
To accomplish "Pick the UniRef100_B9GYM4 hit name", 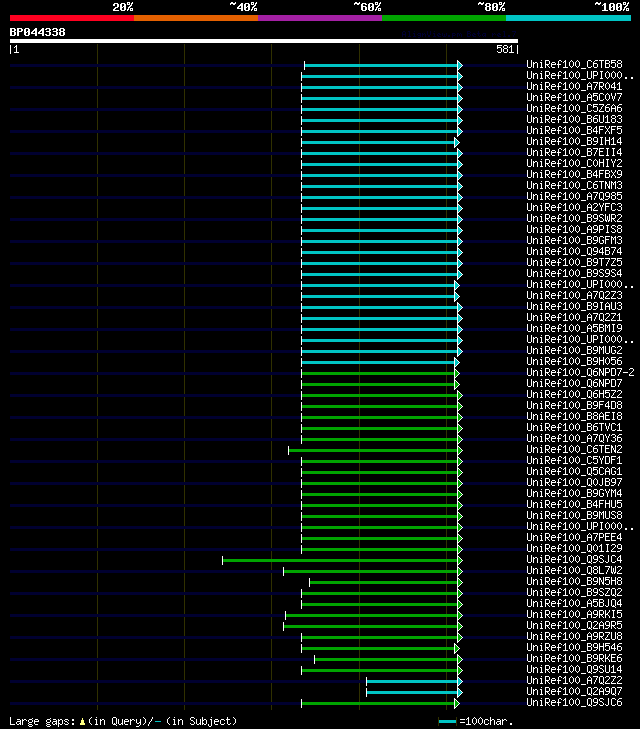I will 574,493.
